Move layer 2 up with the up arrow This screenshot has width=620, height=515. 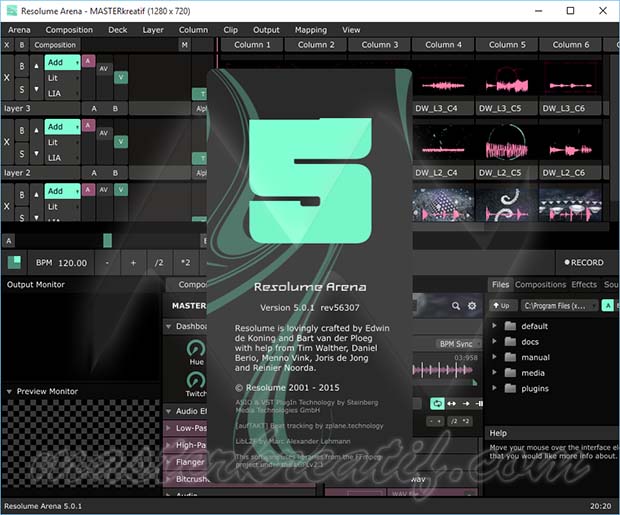(36, 131)
